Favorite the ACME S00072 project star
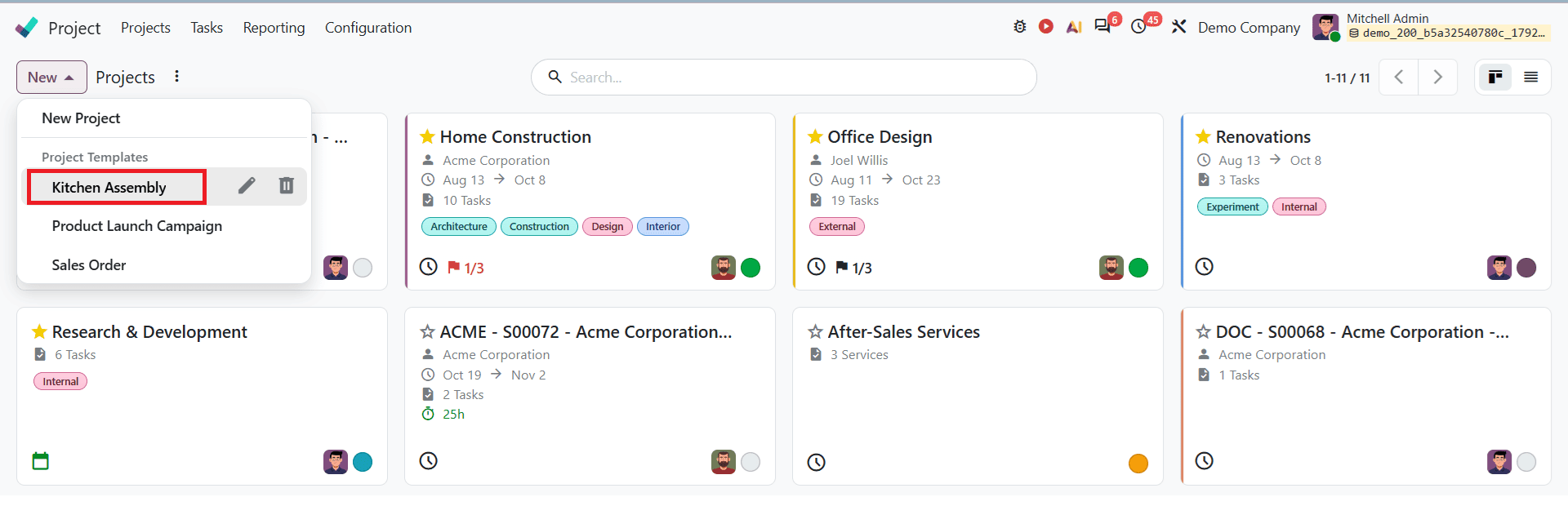 tap(427, 331)
